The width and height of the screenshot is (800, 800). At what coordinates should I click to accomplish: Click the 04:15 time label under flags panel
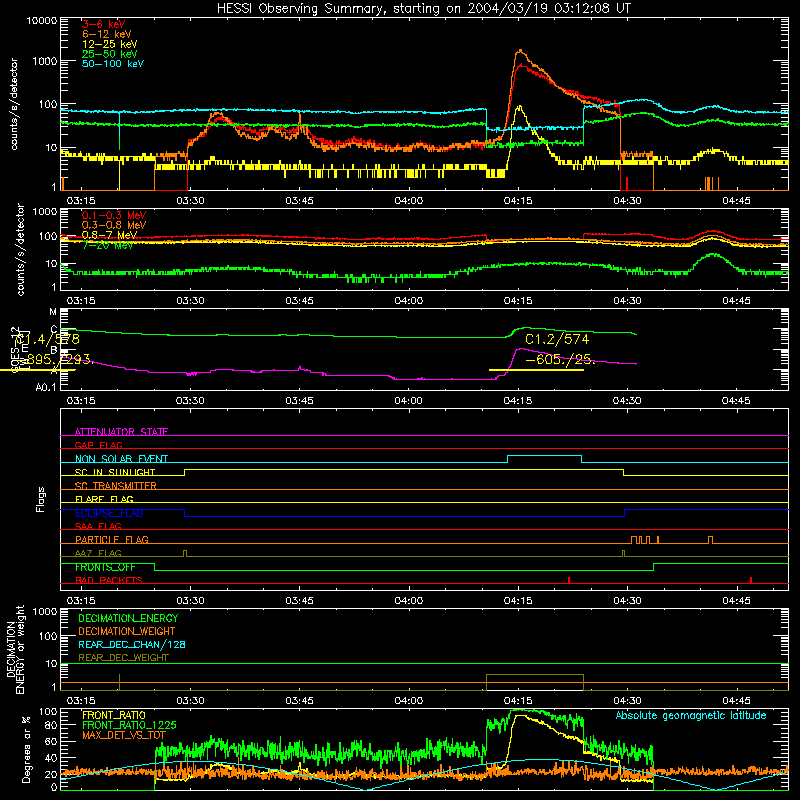(518, 601)
